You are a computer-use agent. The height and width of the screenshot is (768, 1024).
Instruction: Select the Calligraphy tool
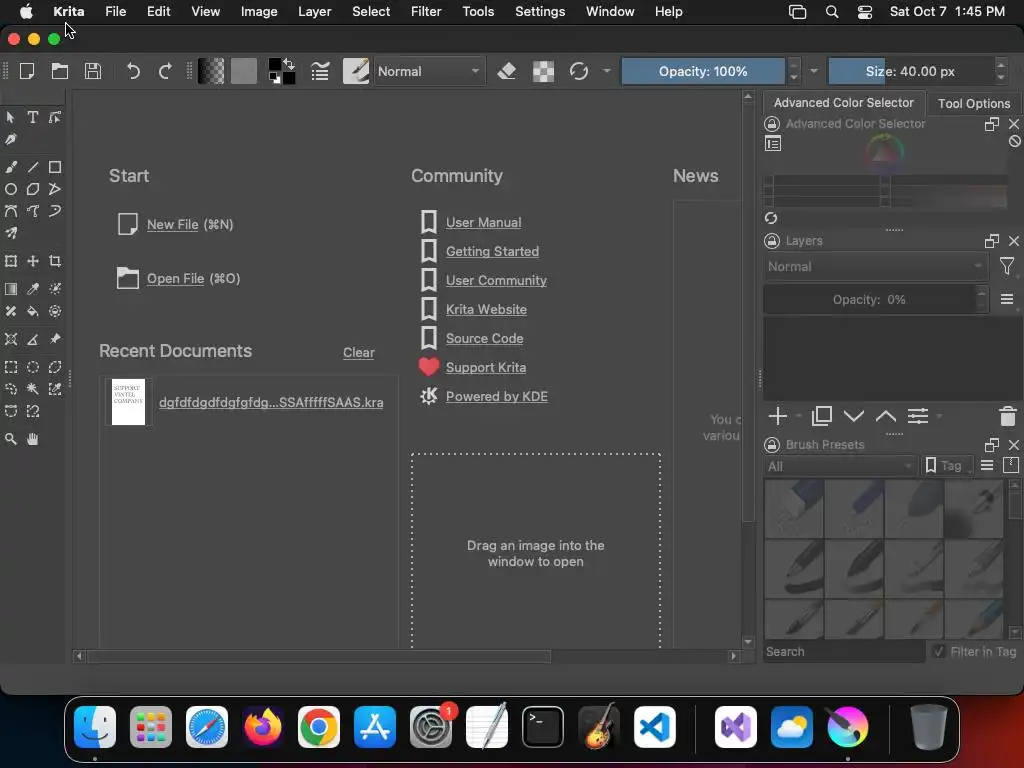[x=10, y=139]
